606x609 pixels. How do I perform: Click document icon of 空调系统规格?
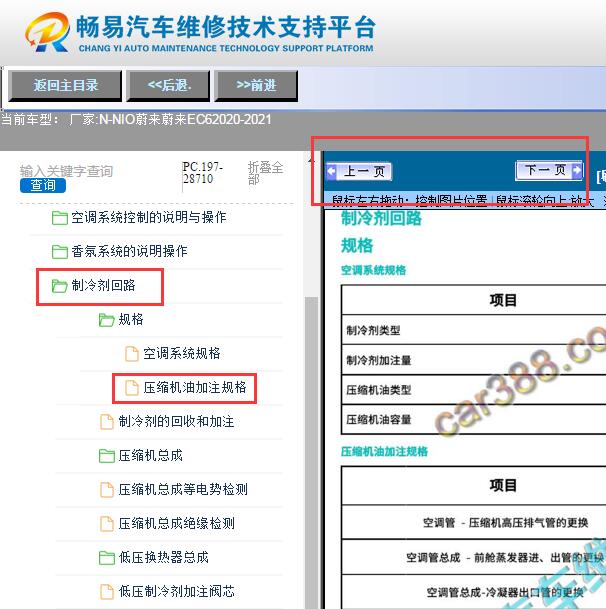[131, 354]
